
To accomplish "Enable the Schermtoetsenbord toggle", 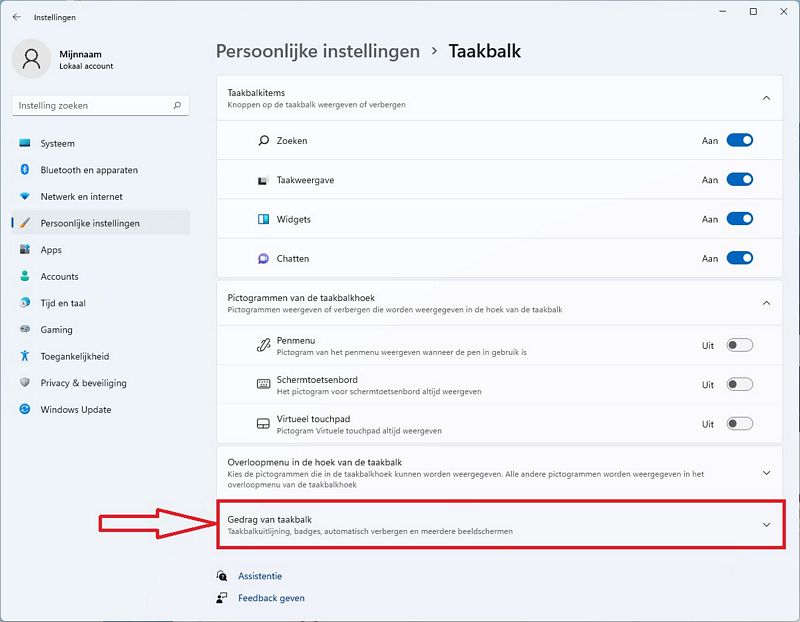I will [739, 384].
